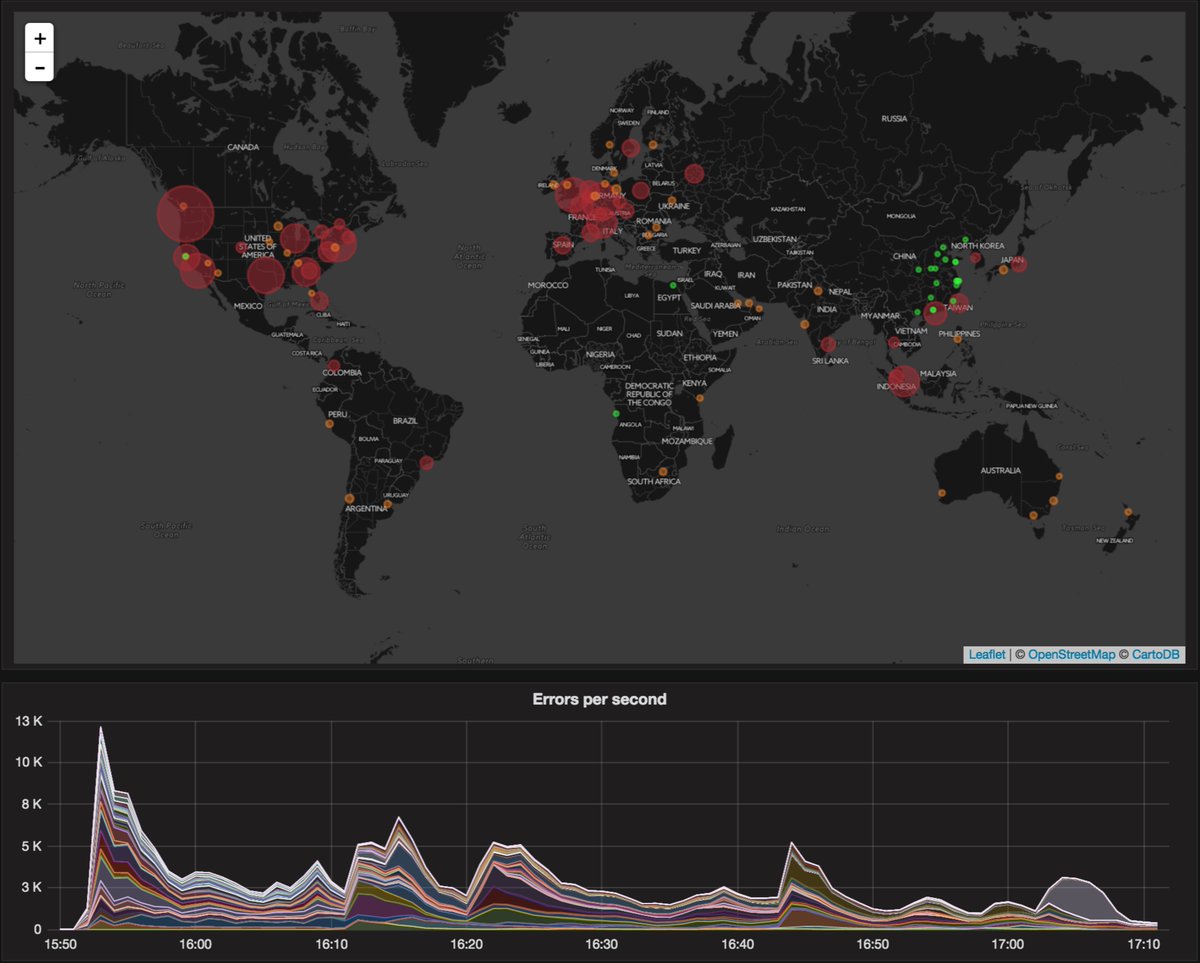Click the '17:00' time axis label

tap(1008, 944)
